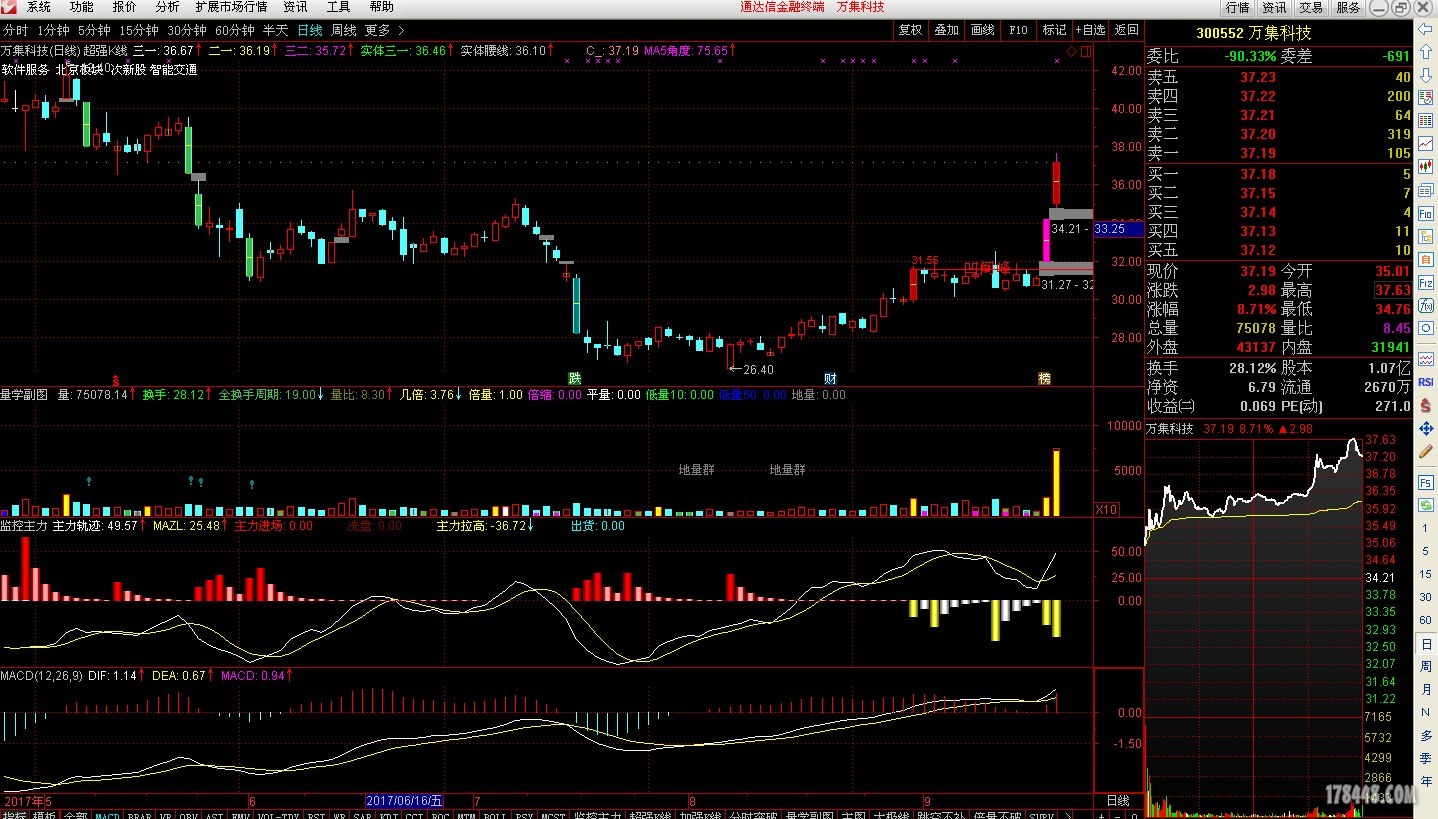This screenshot has height=819, width=1438.
Task: Select the 量学副图 indicator tab
Action: point(810,814)
